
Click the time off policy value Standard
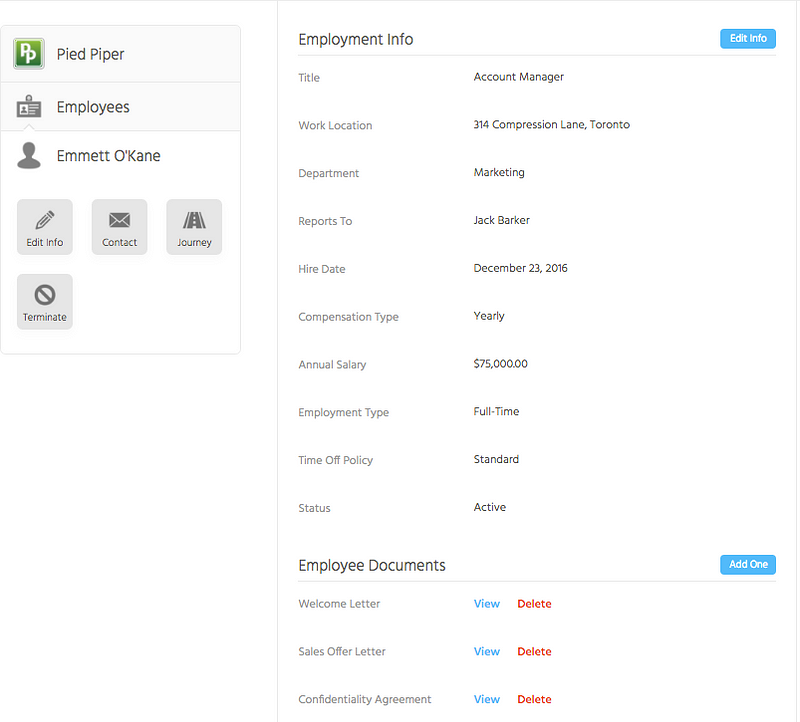pyautogui.click(x=496, y=460)
